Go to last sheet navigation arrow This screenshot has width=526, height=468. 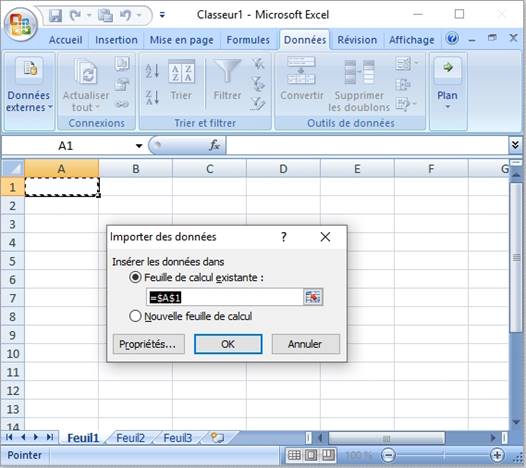coord(50,437)
